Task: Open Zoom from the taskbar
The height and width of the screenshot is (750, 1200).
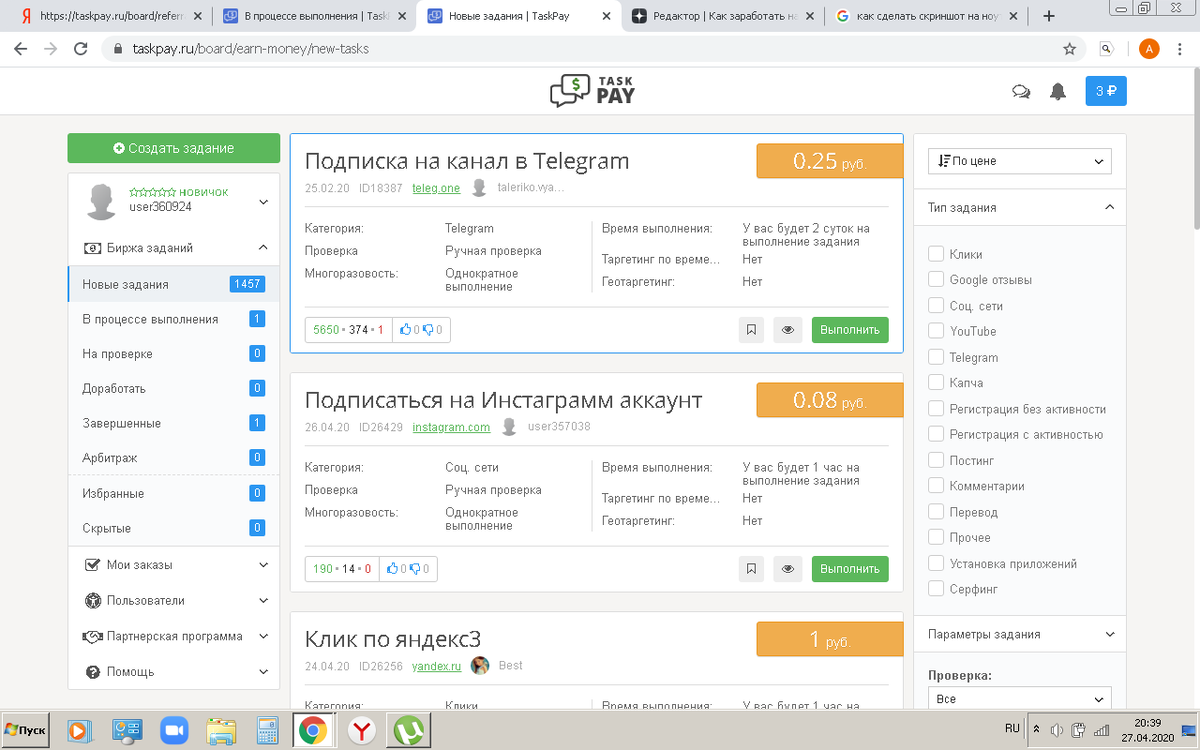Action: click(x=175, y=730)
